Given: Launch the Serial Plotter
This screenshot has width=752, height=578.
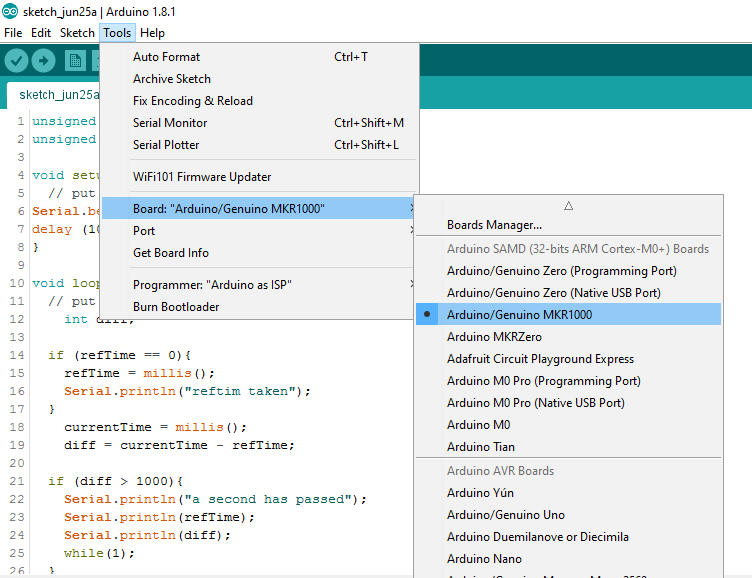Looking at the screenshot, I should pos(166,145).
